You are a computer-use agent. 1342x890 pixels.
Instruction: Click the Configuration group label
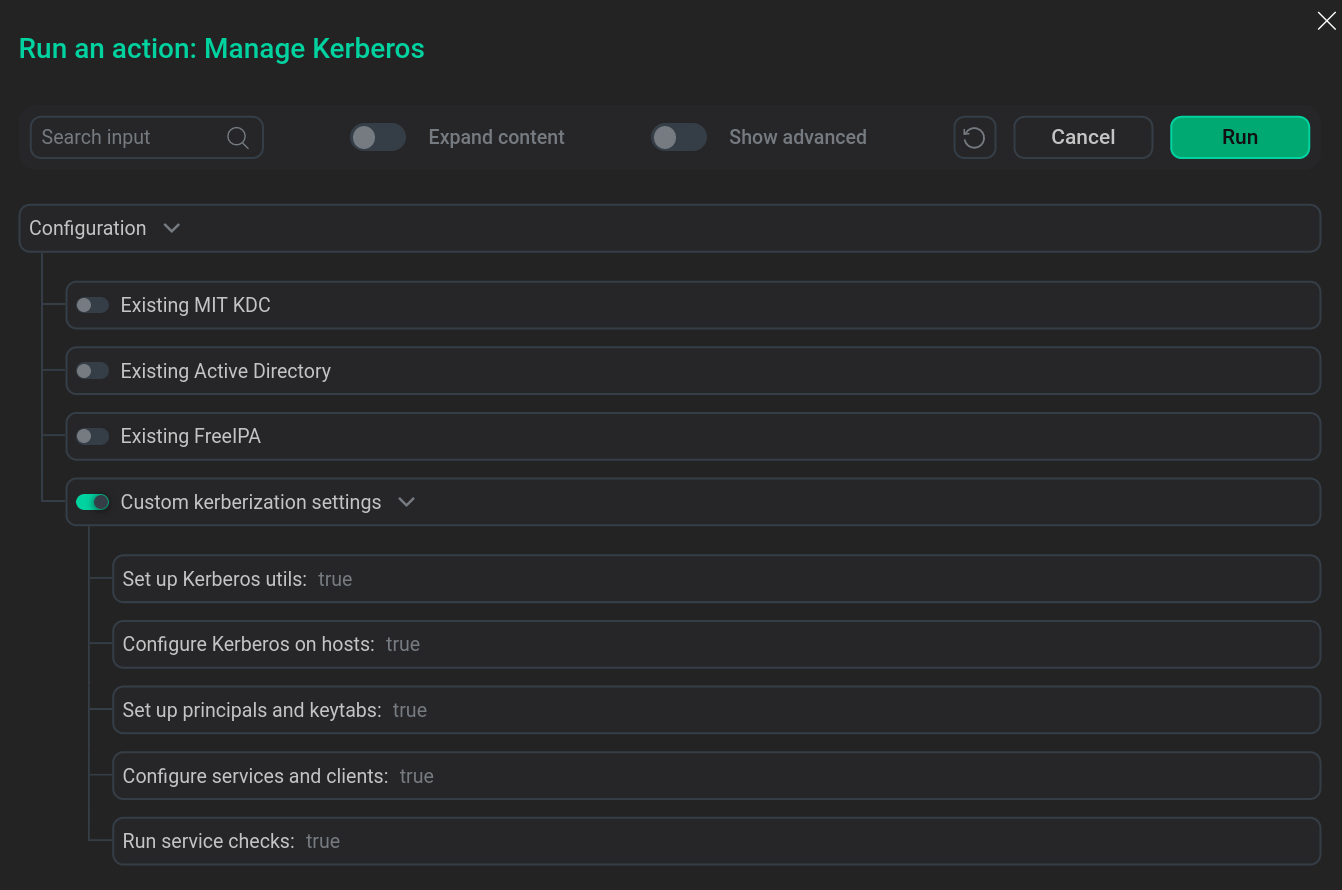pyautogui.click(x=87, y=228)
